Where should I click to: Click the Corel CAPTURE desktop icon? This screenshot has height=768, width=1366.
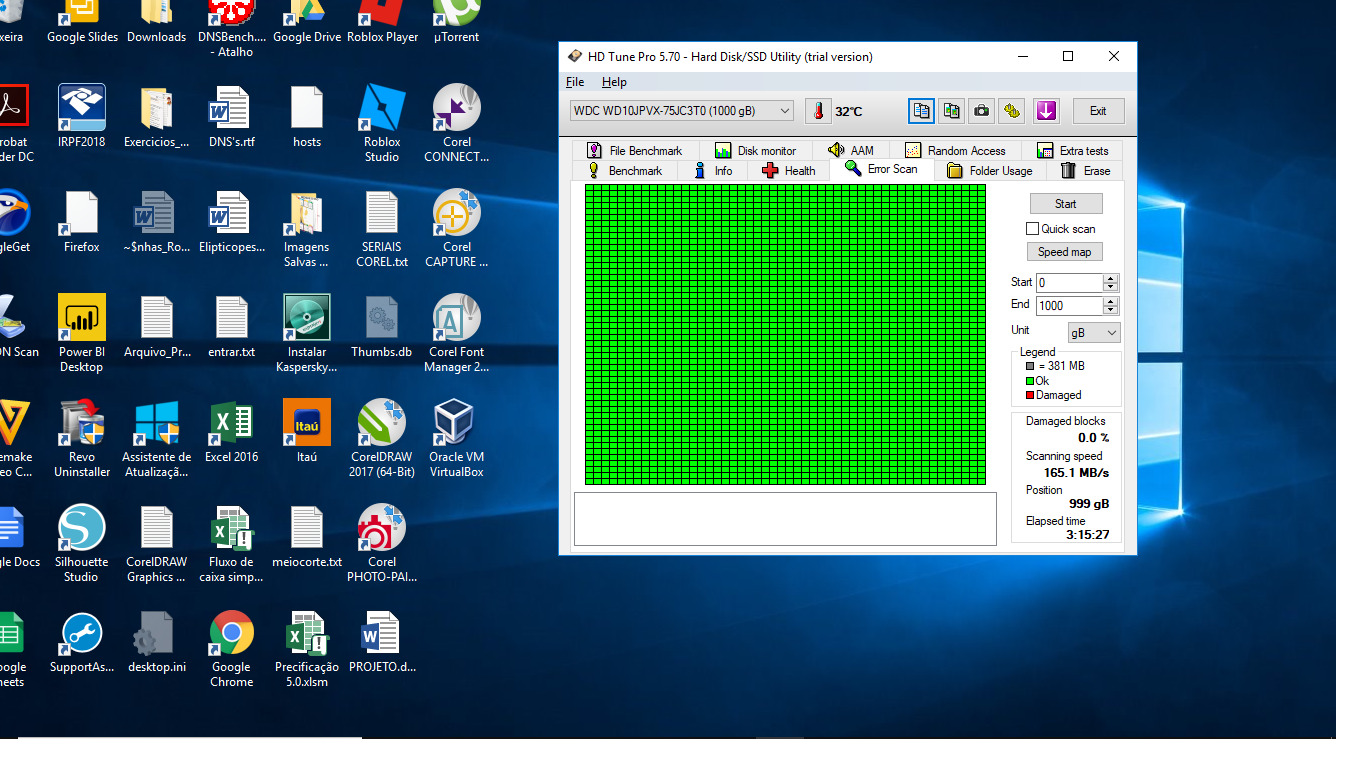457,229
